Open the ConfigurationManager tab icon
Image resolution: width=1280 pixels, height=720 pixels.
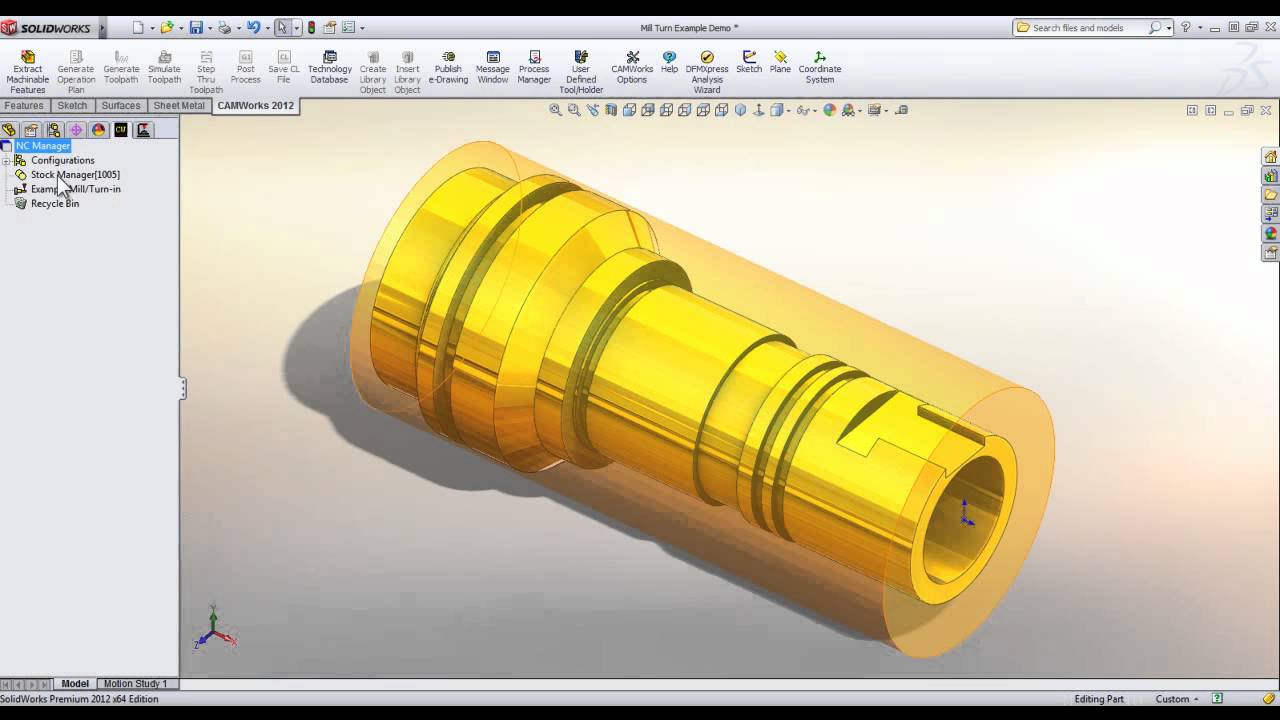[x=54, y=130]
